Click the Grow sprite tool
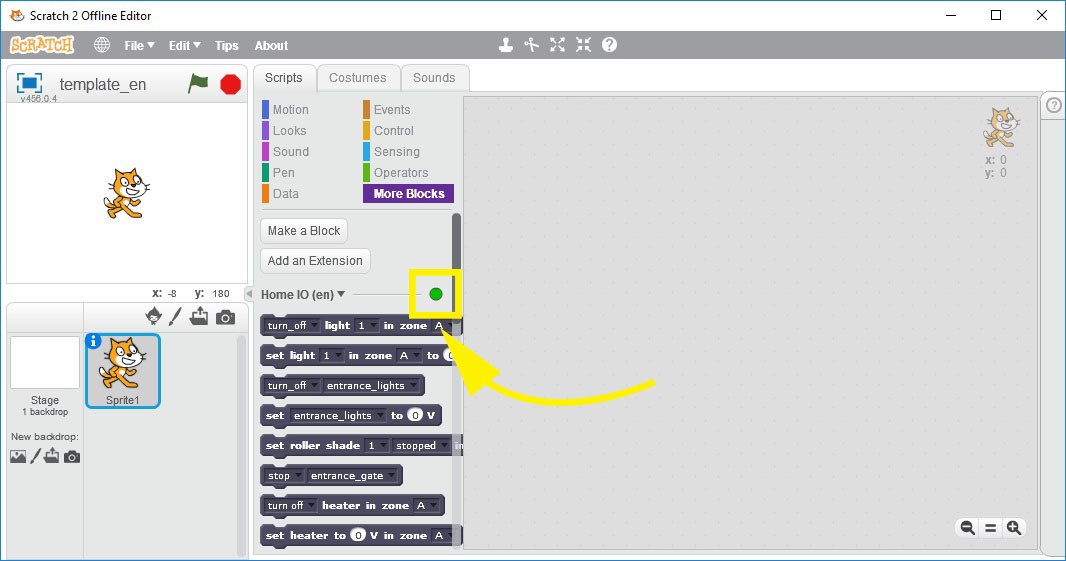 [x=557, y=45]
